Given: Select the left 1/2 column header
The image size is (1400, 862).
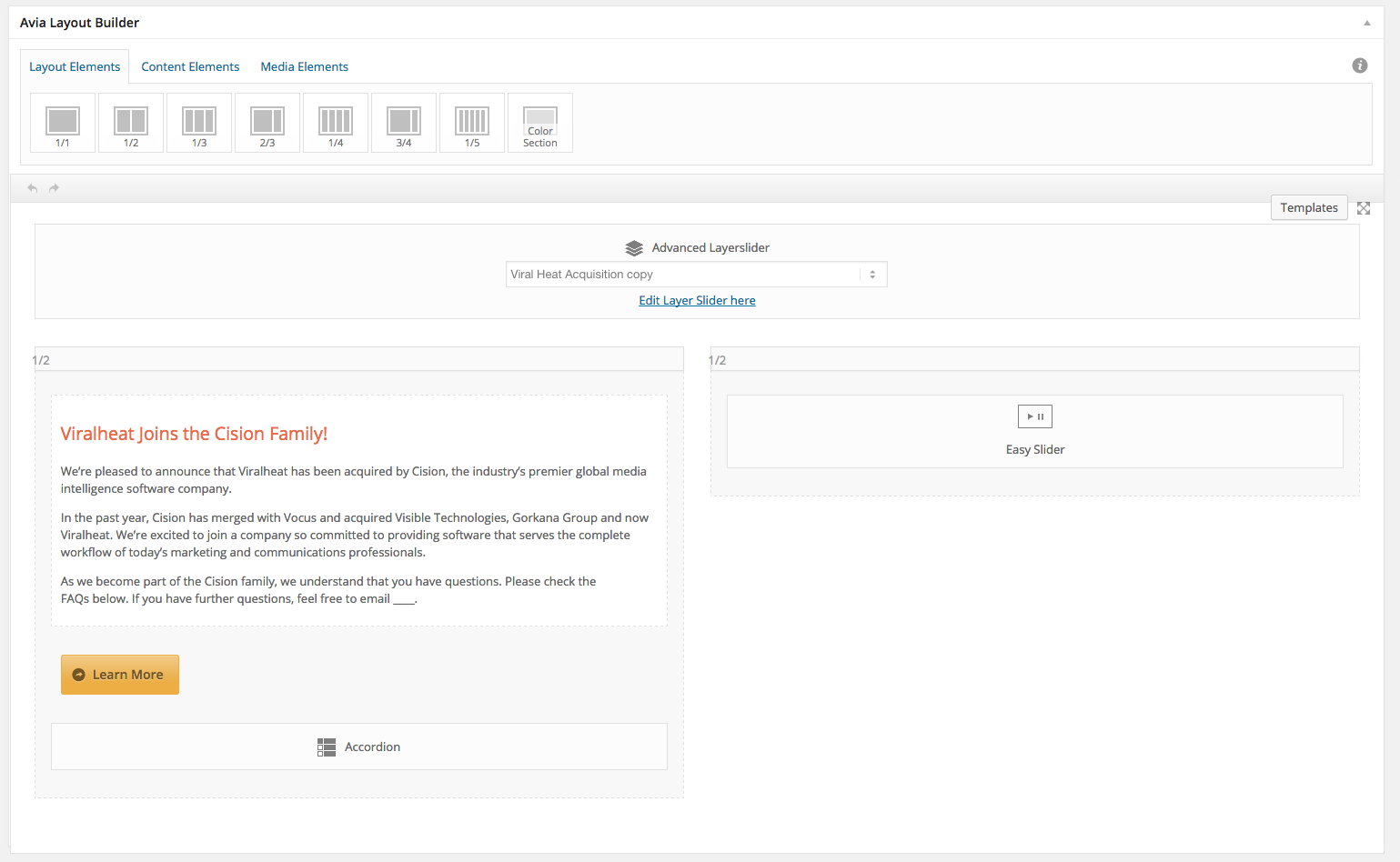Looking at the screenshot, I should tap(359, 359).
